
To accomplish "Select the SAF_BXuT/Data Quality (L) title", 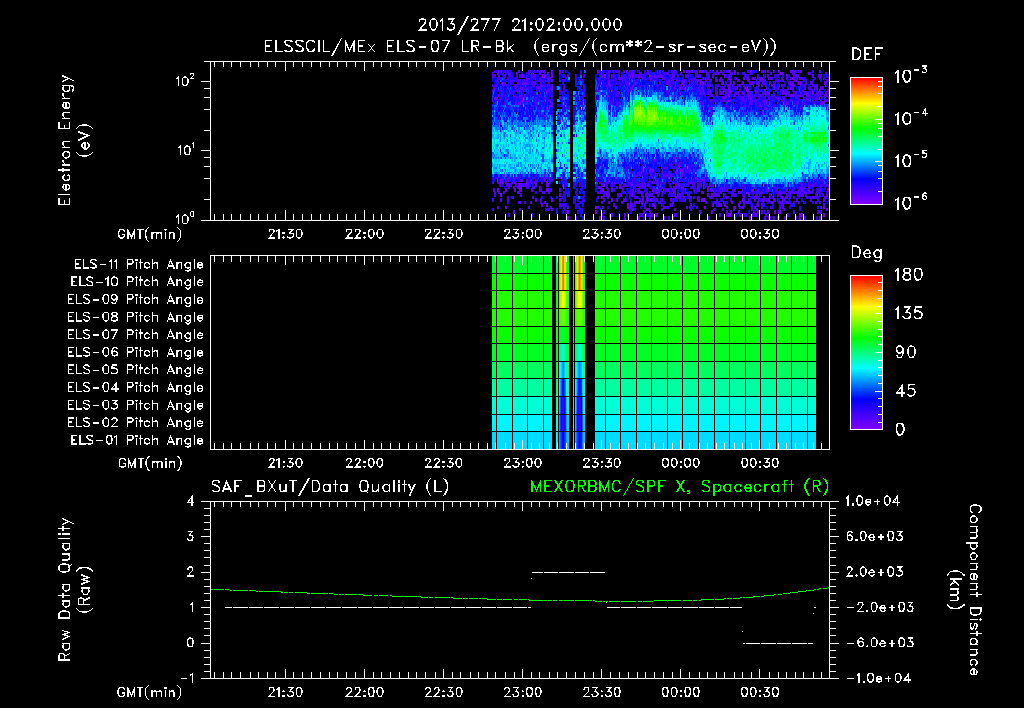I will click(x=330, y=487).
